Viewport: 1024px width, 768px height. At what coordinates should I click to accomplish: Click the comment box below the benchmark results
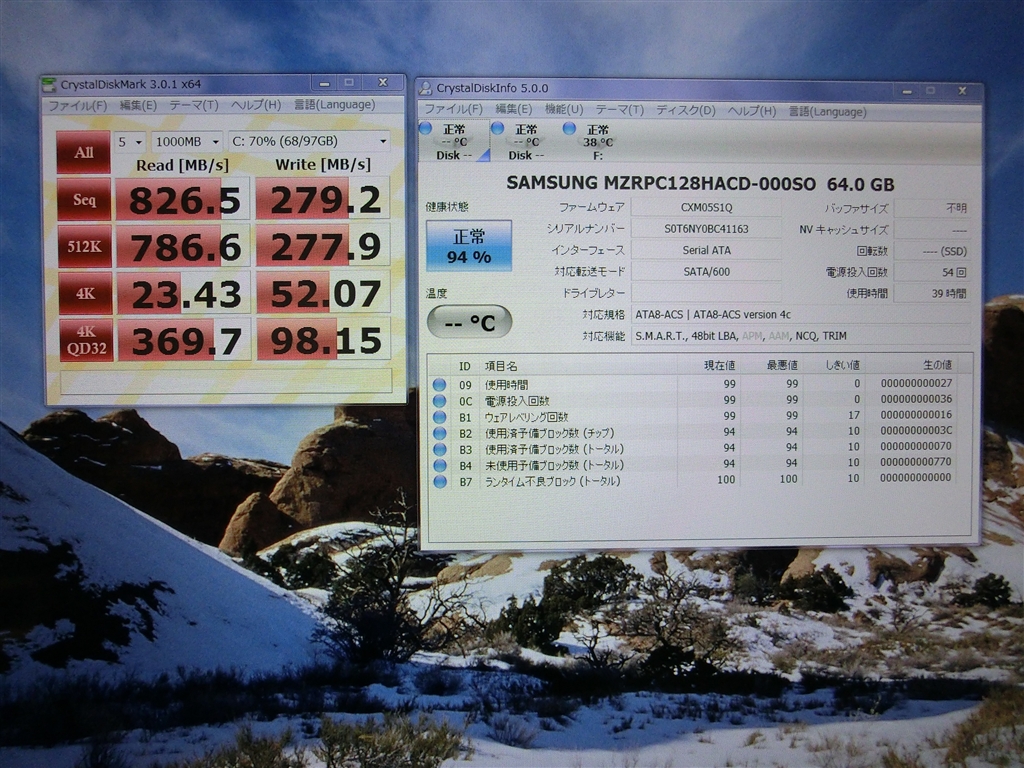tap(226, 381)
